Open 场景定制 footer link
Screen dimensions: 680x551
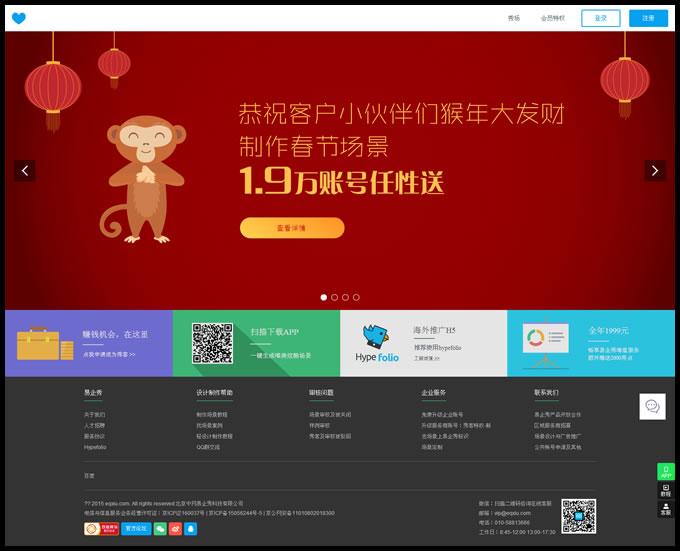pos(432,447)
